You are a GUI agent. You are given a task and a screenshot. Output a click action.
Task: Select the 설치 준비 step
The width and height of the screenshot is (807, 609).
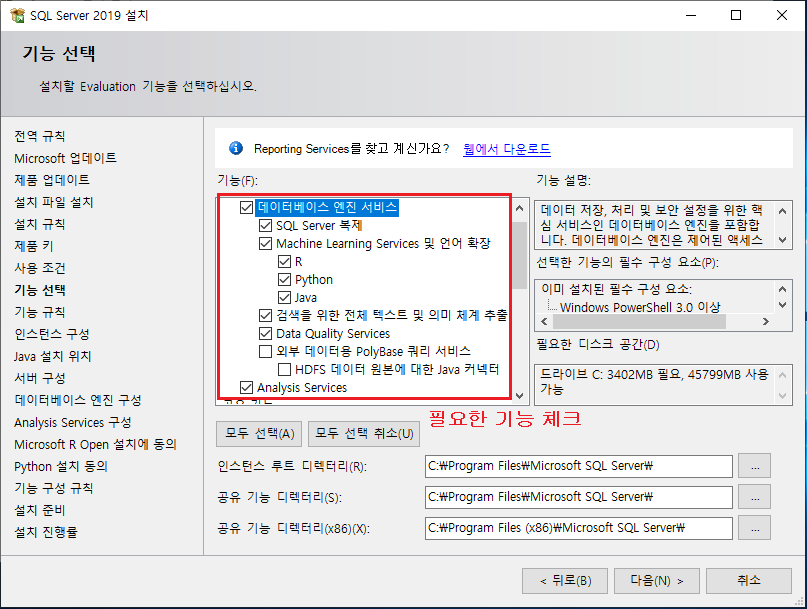(40, 511)
